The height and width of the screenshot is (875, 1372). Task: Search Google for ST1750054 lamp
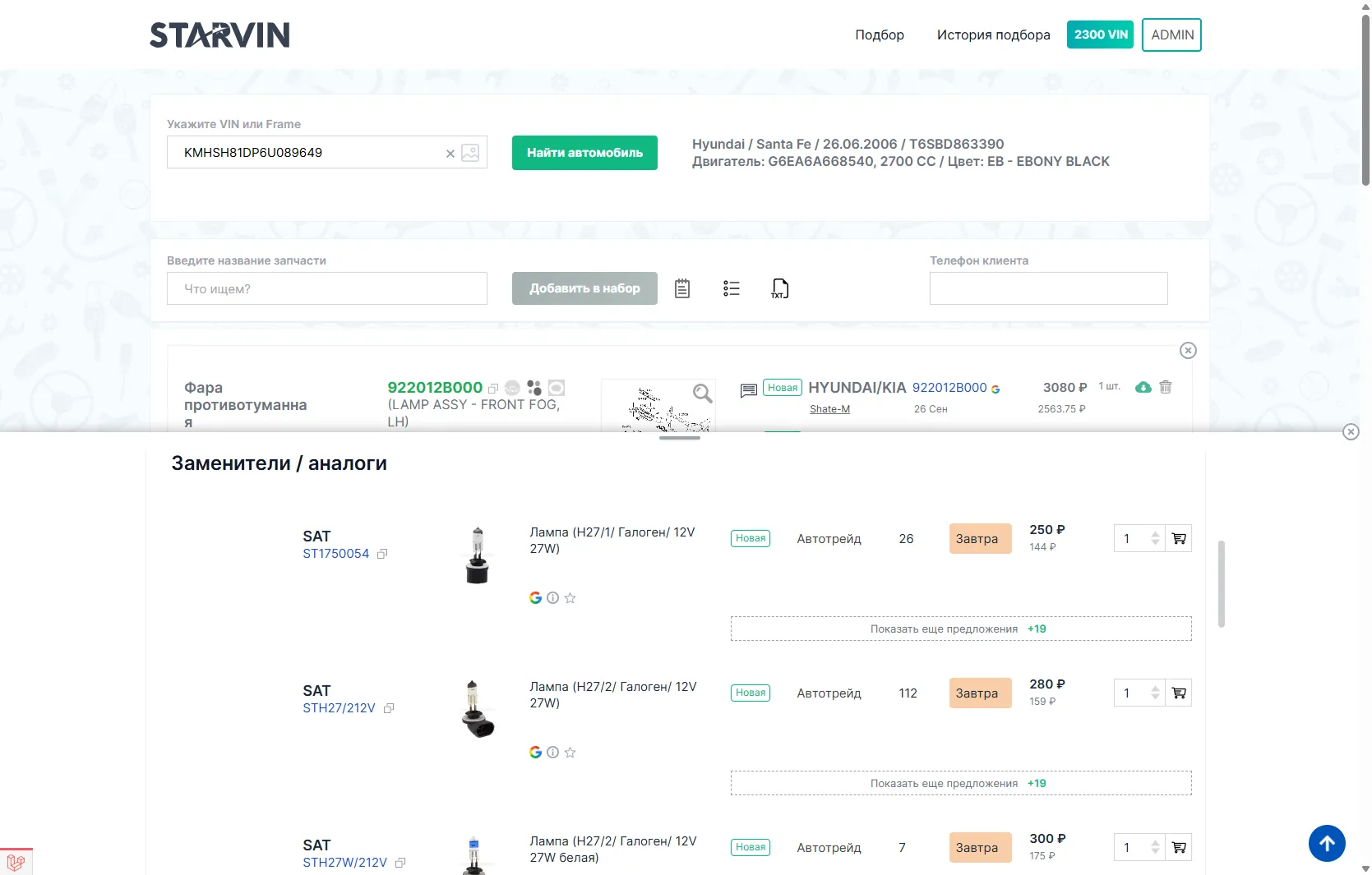535,598
